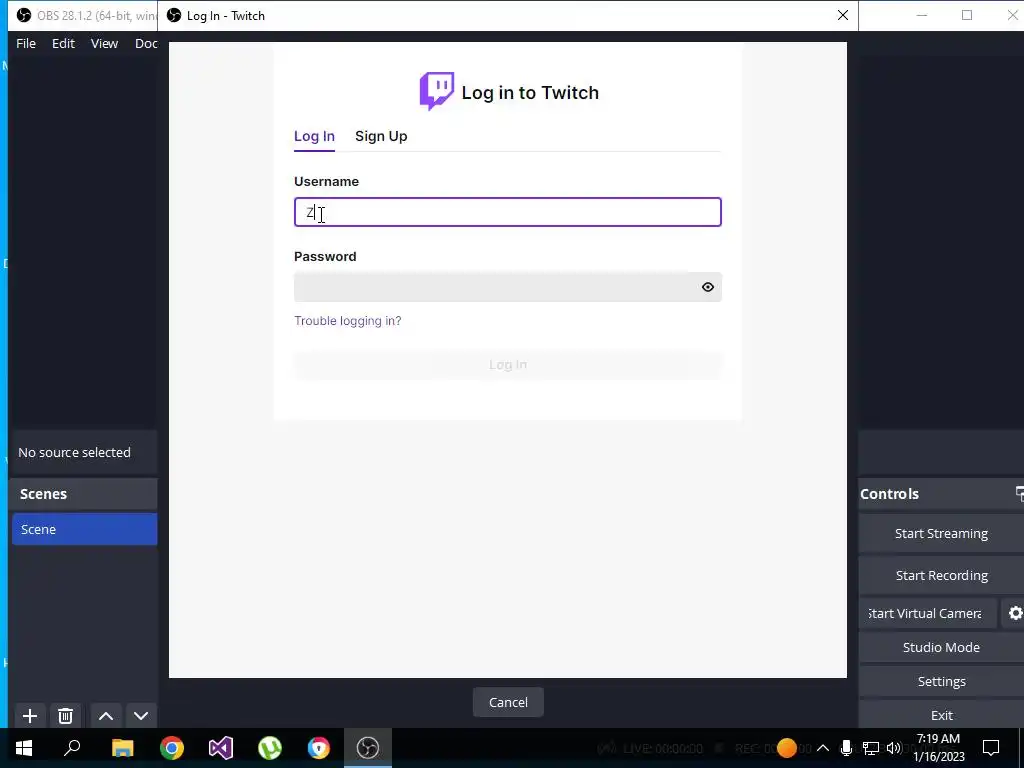Enable Studio Mode

coord(941,647)
